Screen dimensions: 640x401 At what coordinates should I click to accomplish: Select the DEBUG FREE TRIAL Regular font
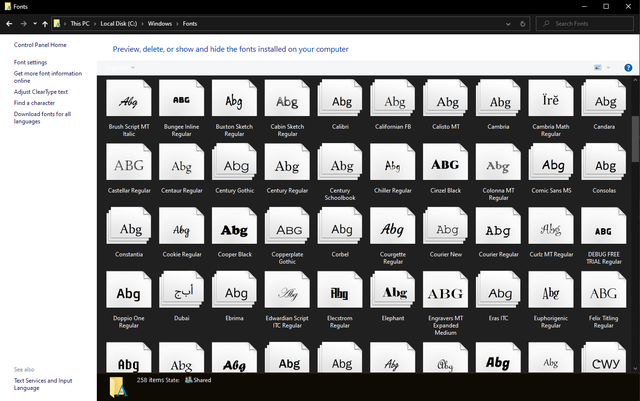(604, 226)
